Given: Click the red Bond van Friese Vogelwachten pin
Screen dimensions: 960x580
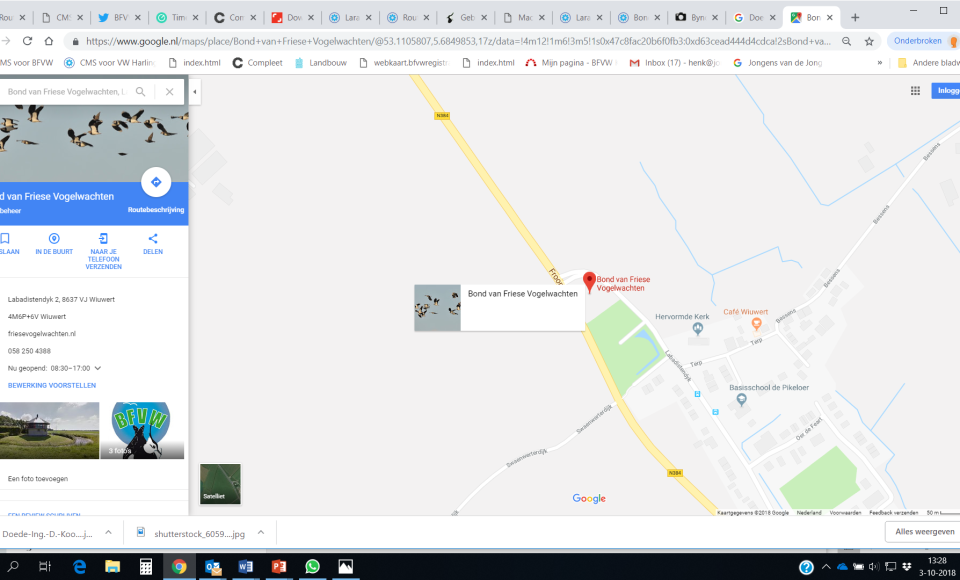Looking at the screenshot, I should [x=589, y=282].
